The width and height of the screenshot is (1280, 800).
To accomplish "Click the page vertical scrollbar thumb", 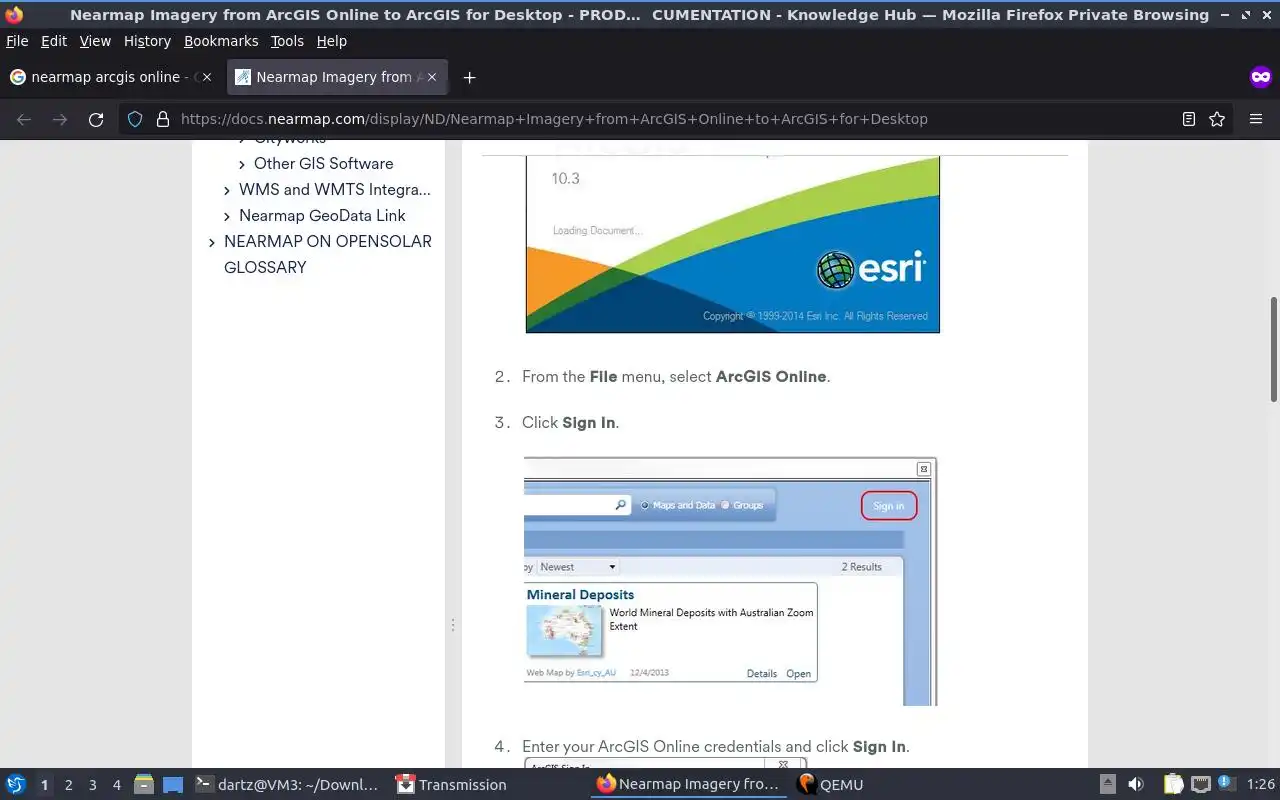I will tap(1273, 349).
